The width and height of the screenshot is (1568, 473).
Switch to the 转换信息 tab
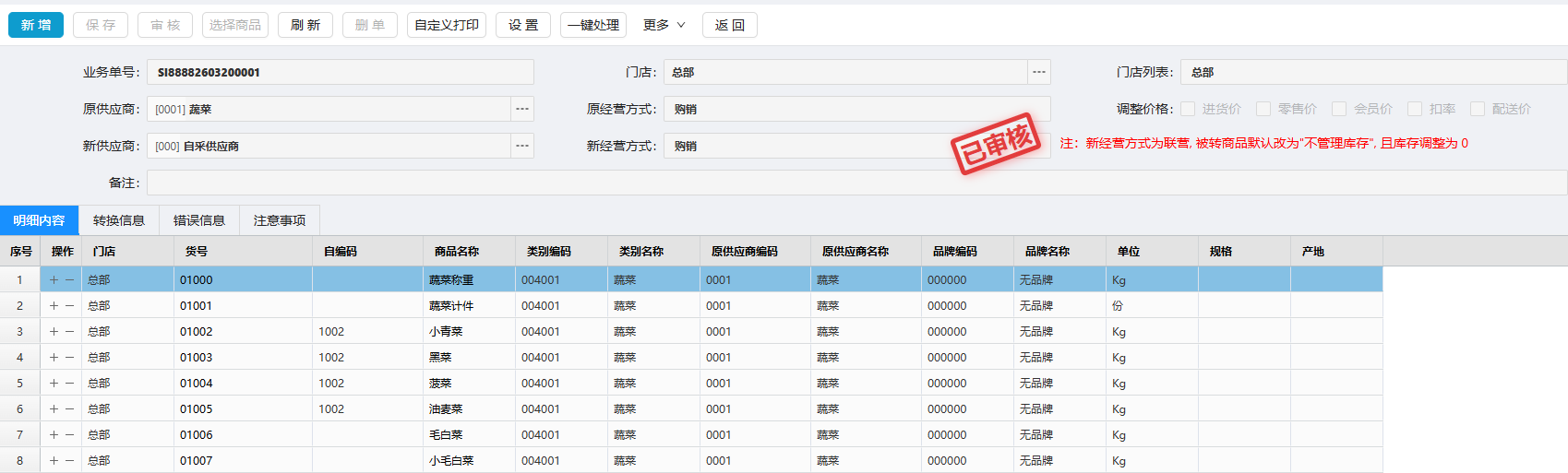pyautogui.click(x=119, y=220)
